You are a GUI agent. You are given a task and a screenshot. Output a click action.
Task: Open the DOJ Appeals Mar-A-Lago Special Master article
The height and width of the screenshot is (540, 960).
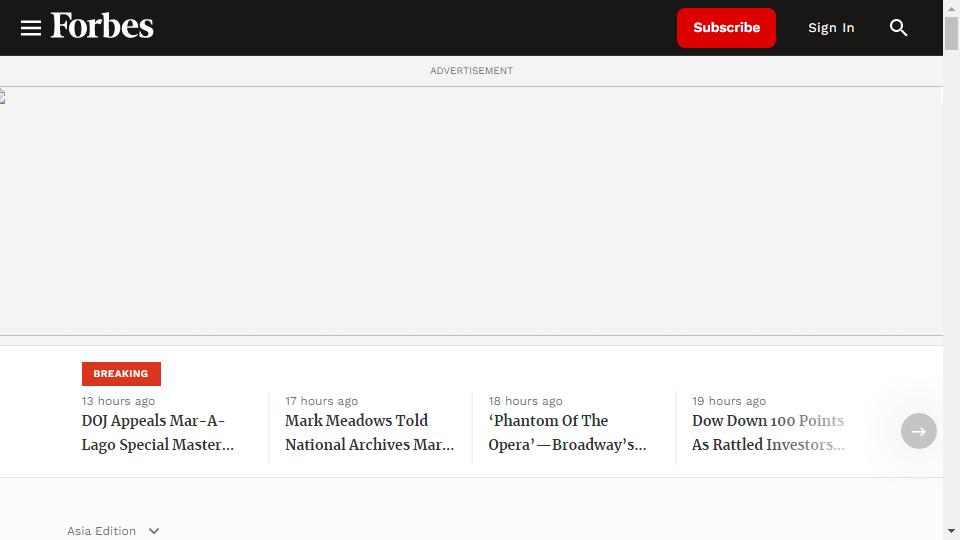pyautogui.click(x=157, y=432)
